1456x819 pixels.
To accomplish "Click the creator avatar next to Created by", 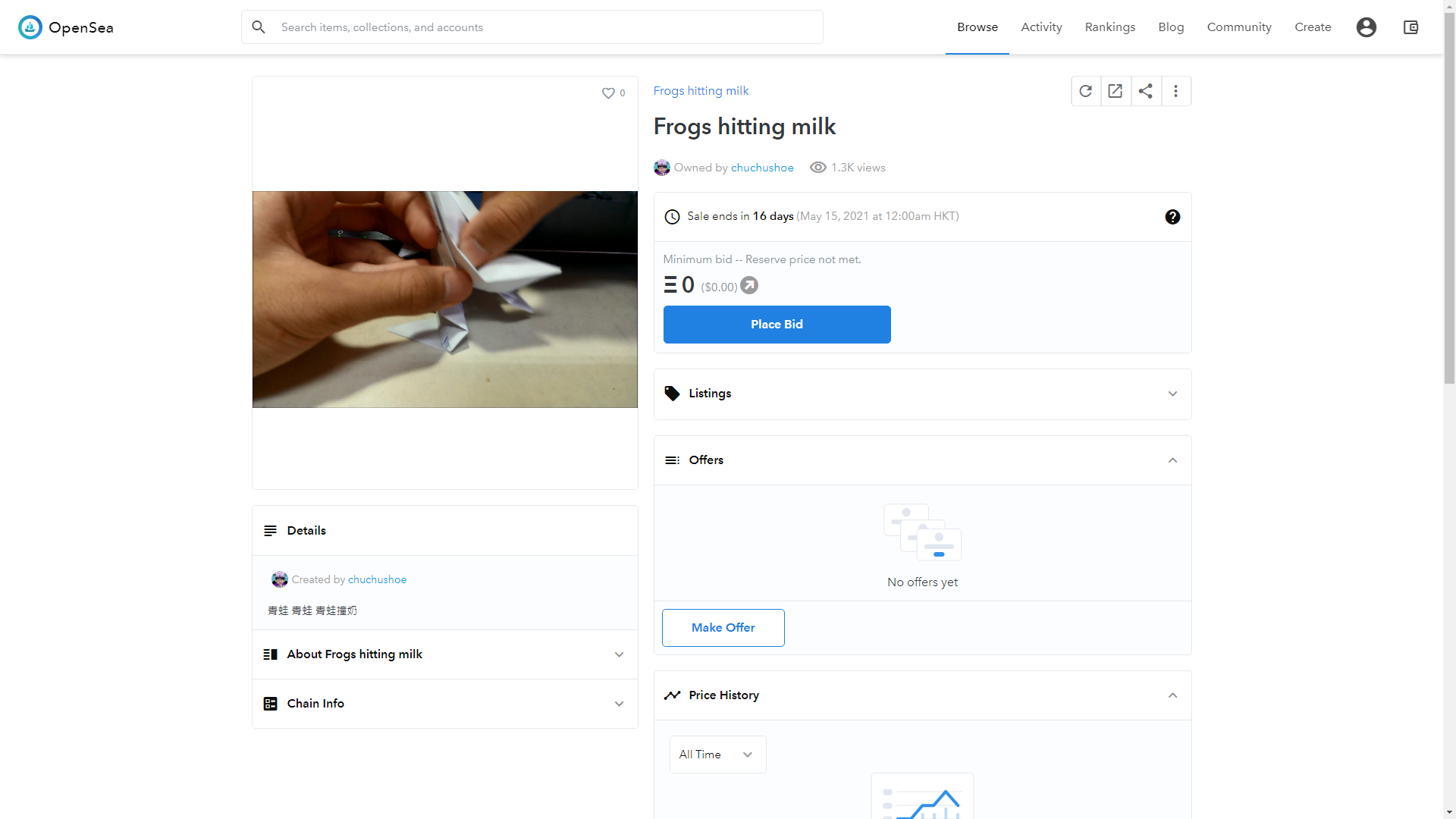I will coord(280,579).
